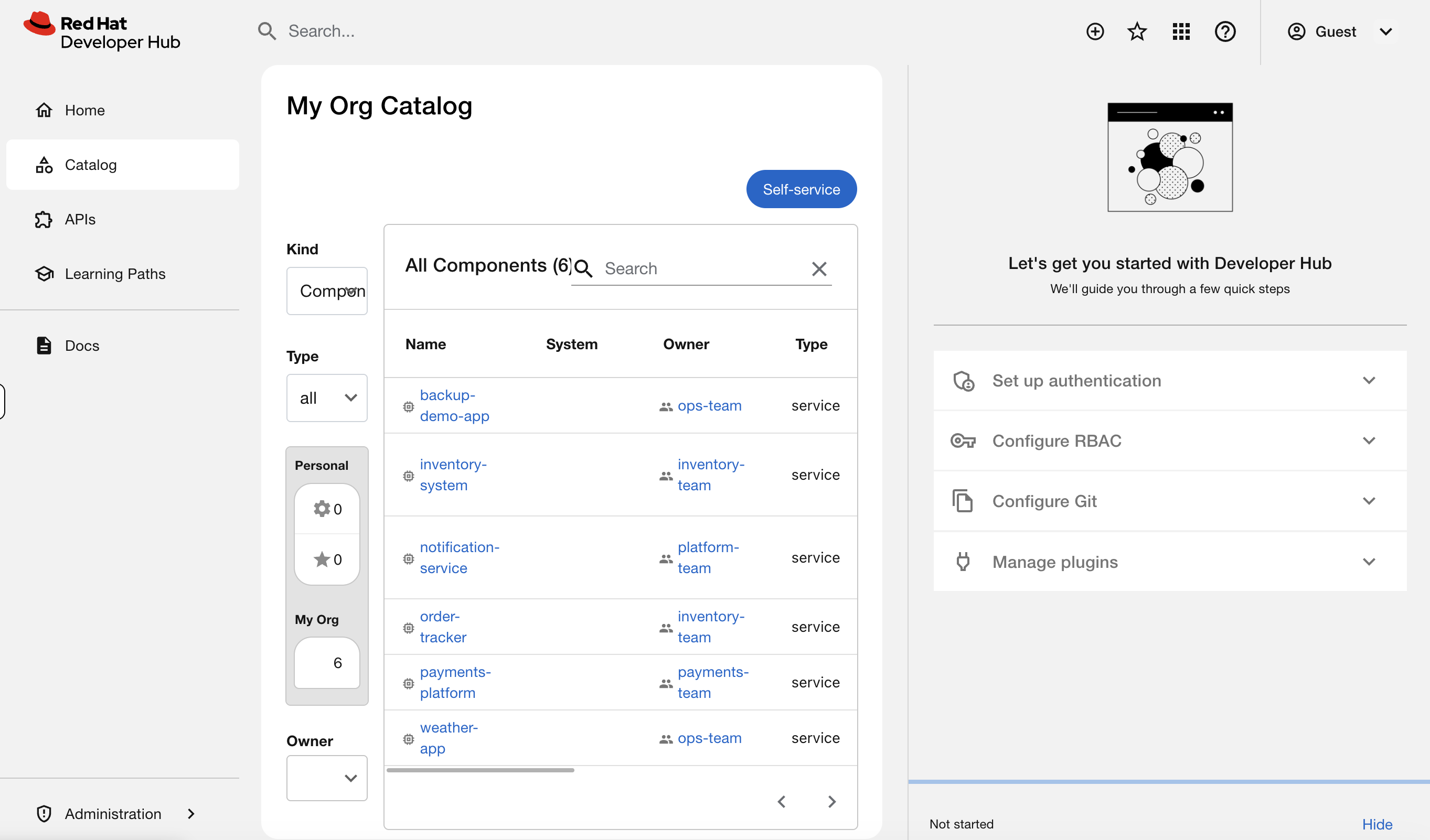Click the notification-service component icon
The height and width of the screenshot is (840, 1430).
(409, 558)
